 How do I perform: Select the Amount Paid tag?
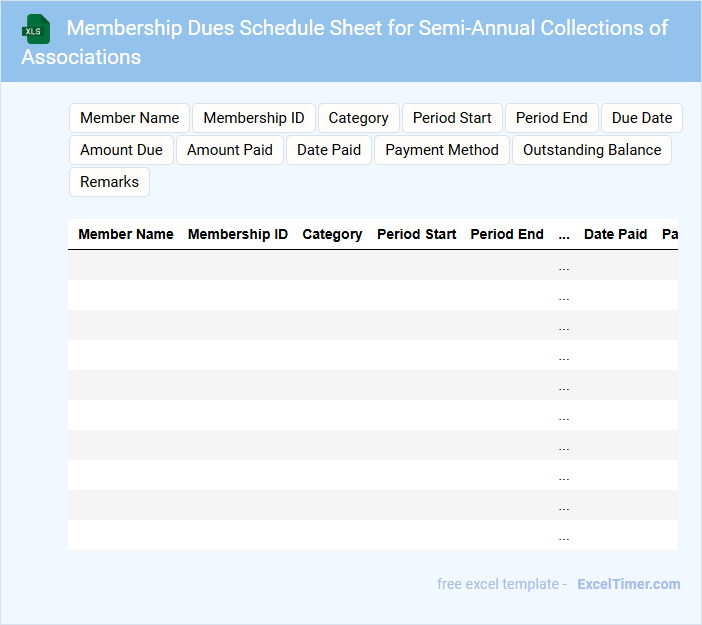pyautogui.click(x=229, y=150)
